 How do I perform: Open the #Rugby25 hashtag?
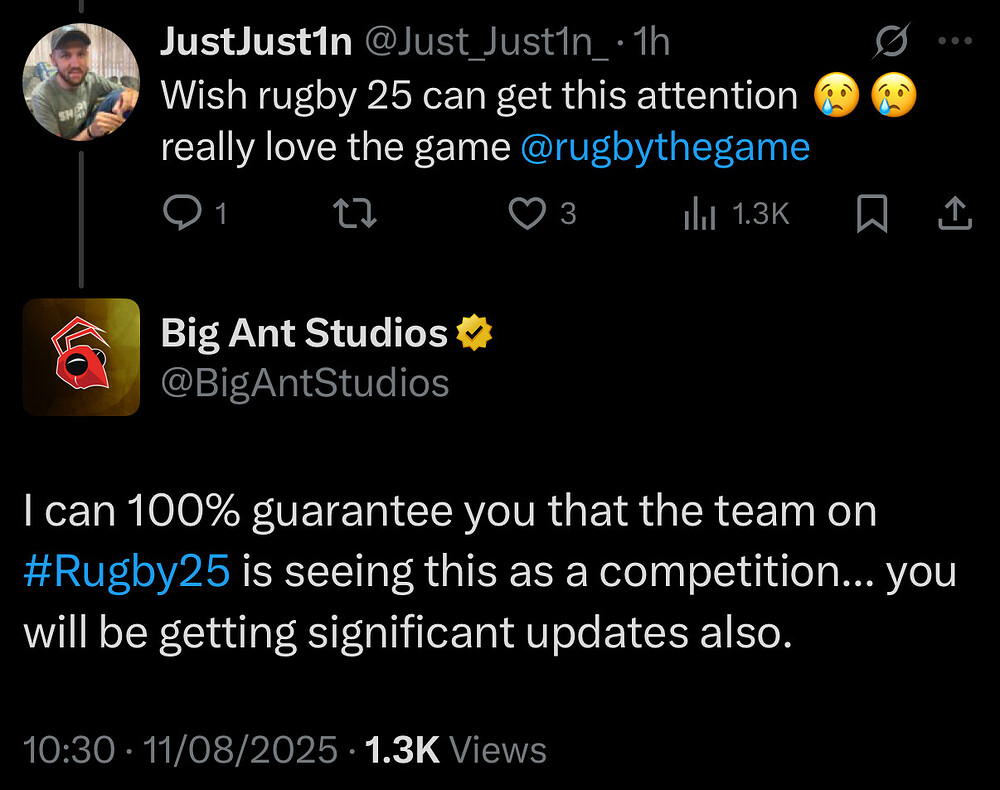pyautogui.click(x=127, y=572)
